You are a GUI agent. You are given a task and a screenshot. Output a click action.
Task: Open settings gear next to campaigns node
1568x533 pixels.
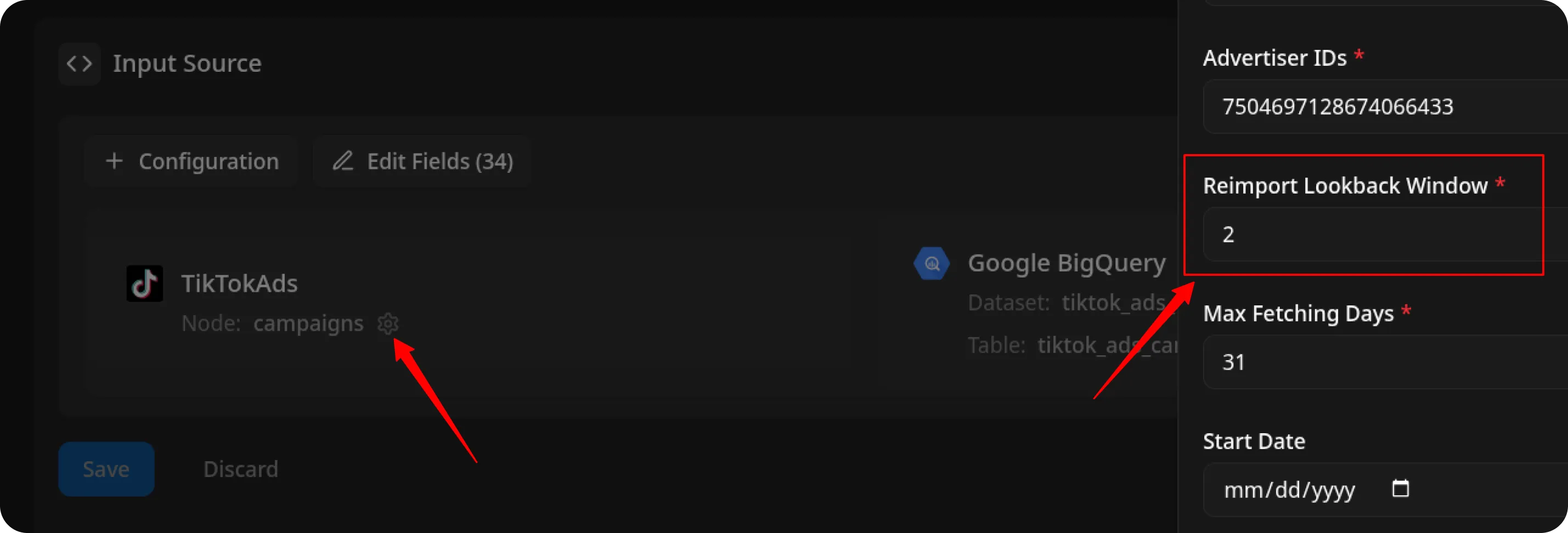(388, 323)
